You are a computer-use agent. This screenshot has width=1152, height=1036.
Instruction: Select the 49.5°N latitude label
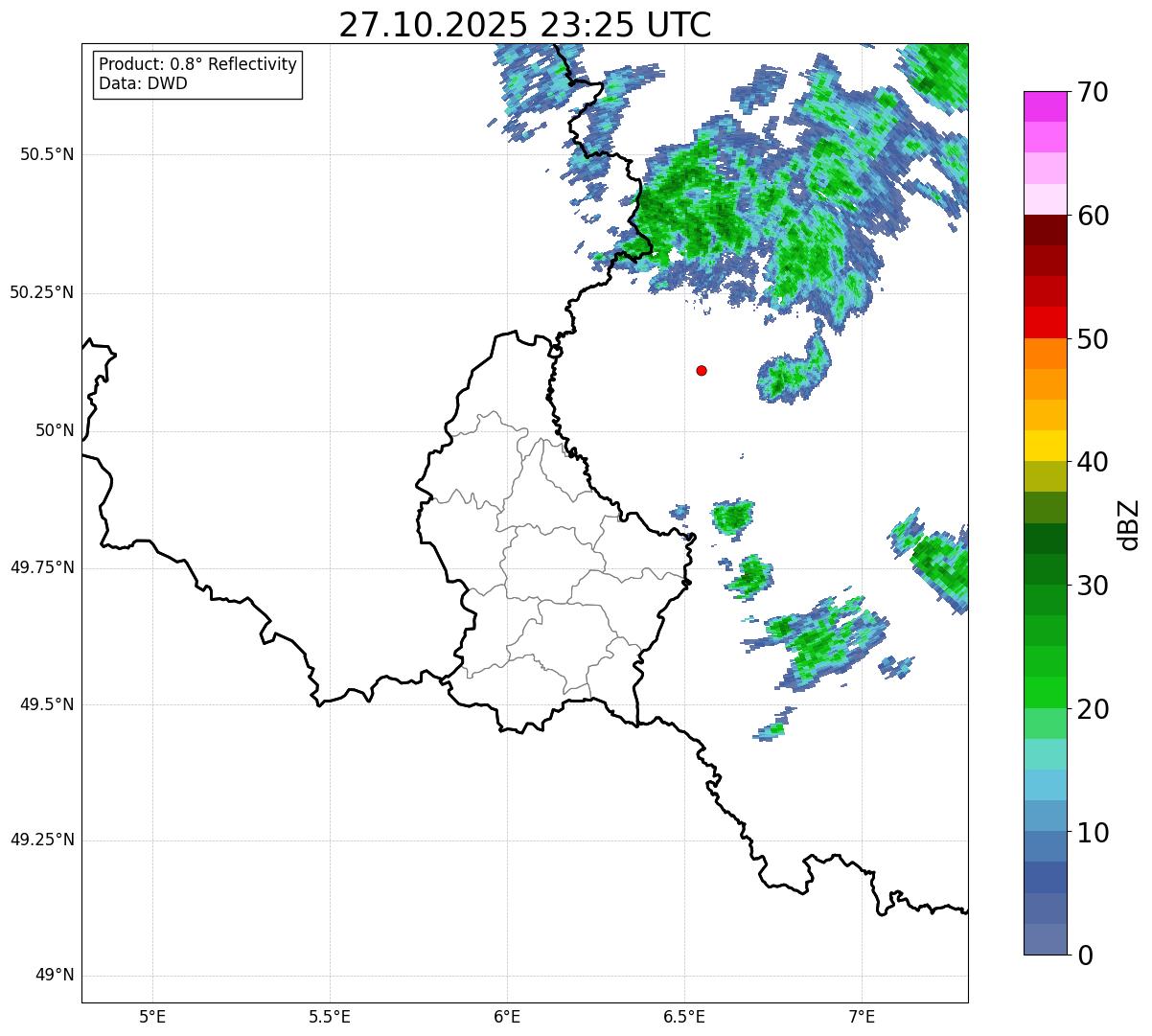tap(48, 704)
